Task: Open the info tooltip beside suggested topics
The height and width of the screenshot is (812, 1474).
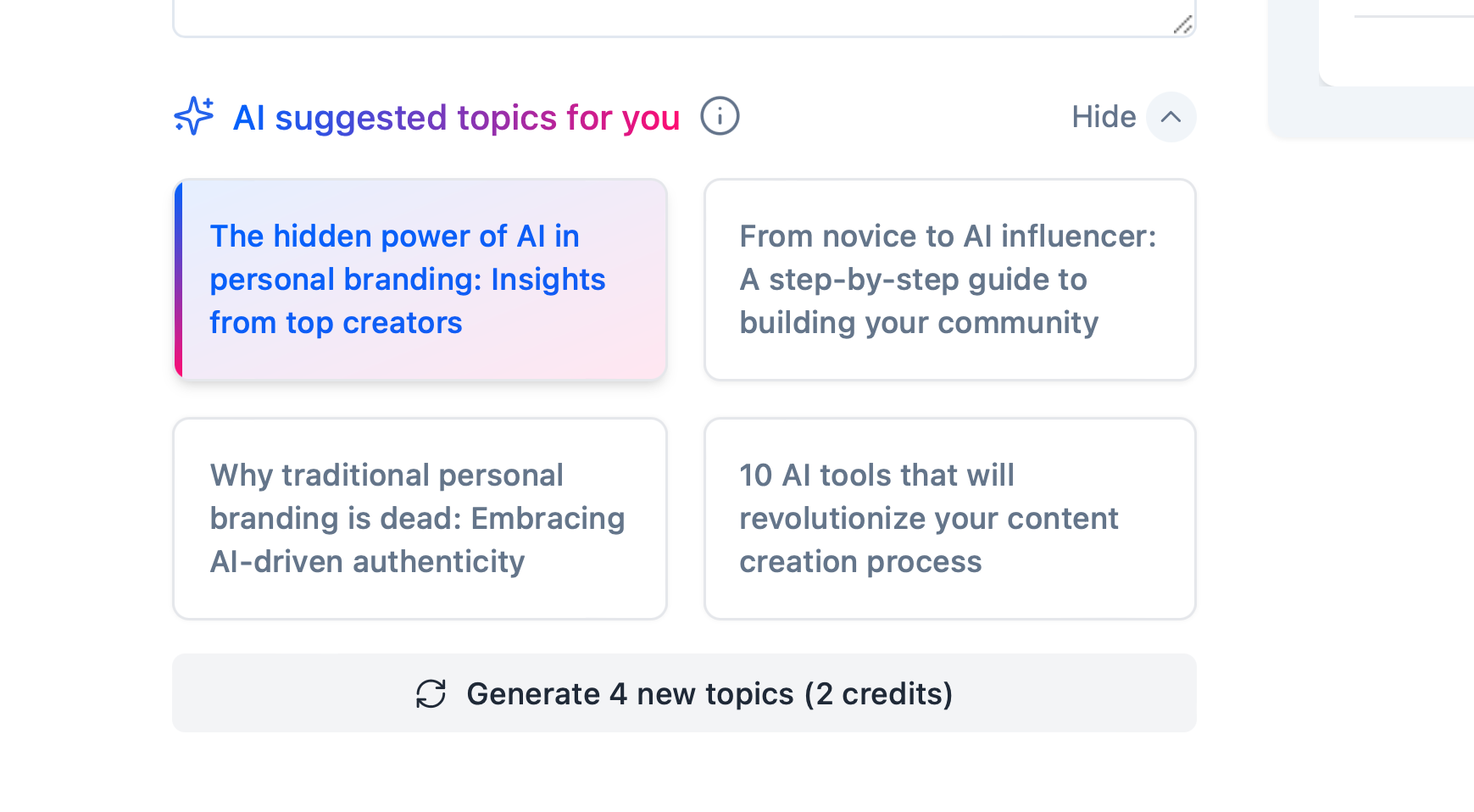Action: point(720,116)
